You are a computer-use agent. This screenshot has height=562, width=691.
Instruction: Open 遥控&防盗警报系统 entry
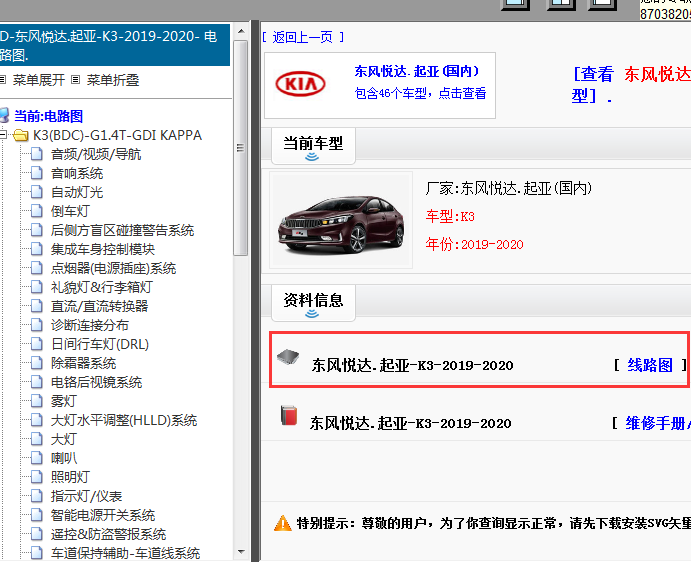pos(108,534)
